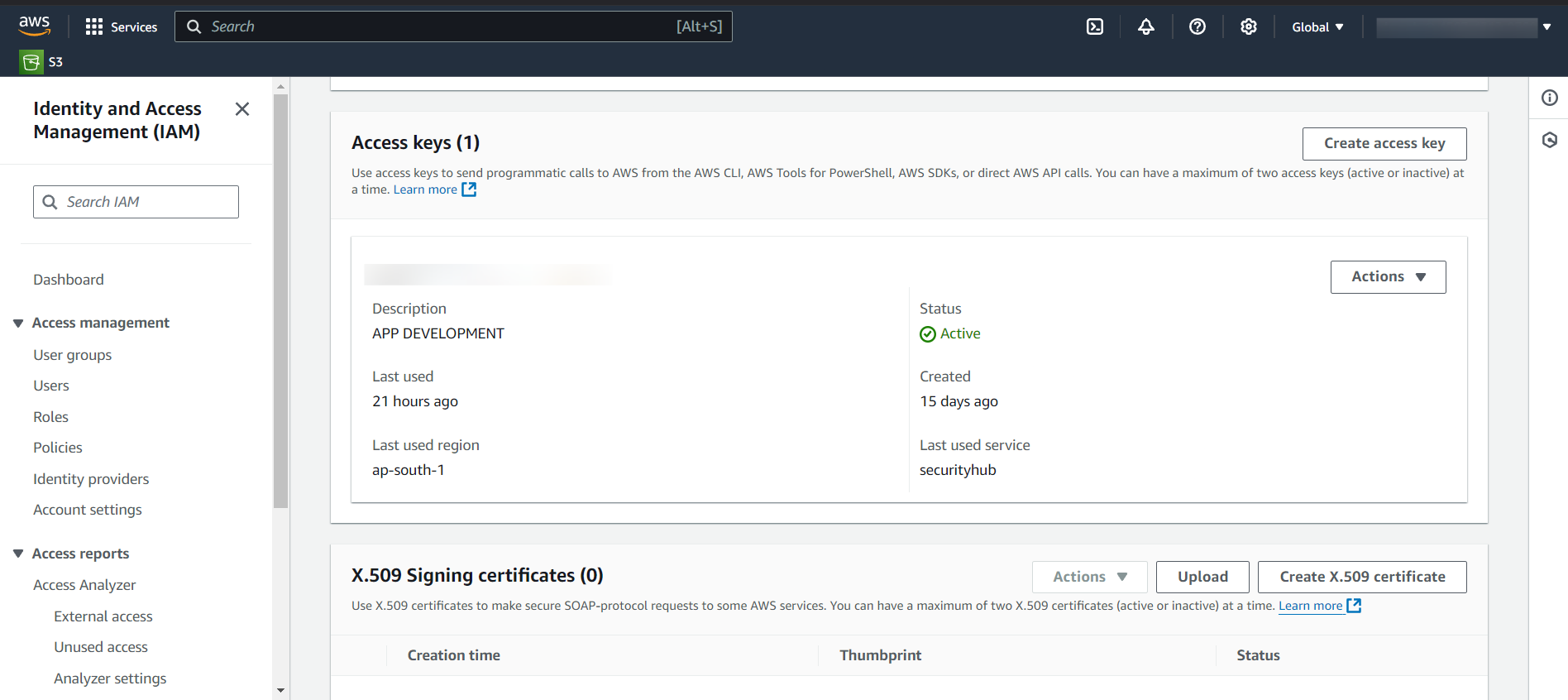Viewport: 1568px width, 700px height.
Task: Select the APP DEVELOPMENT description text
Action: coord(438,333)
